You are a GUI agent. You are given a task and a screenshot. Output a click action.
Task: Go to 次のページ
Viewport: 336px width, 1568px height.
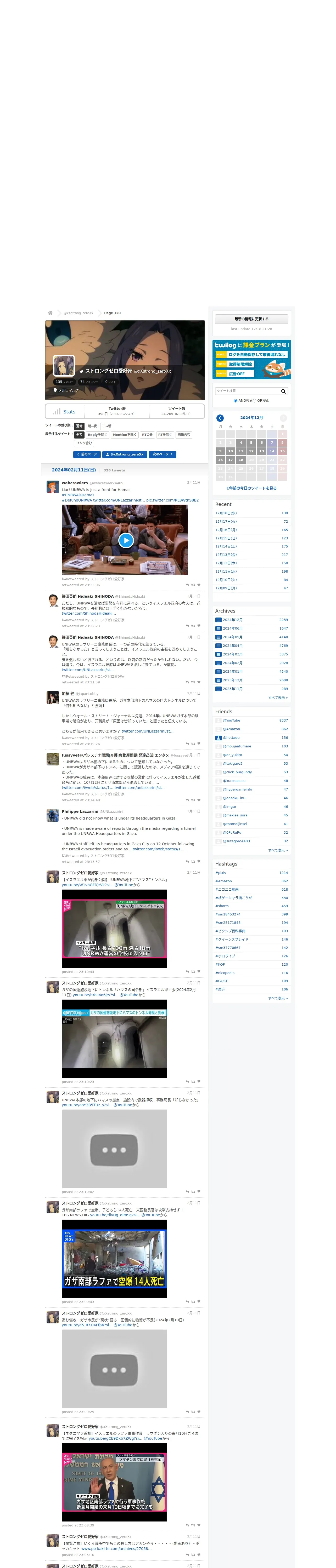[163, 454]
